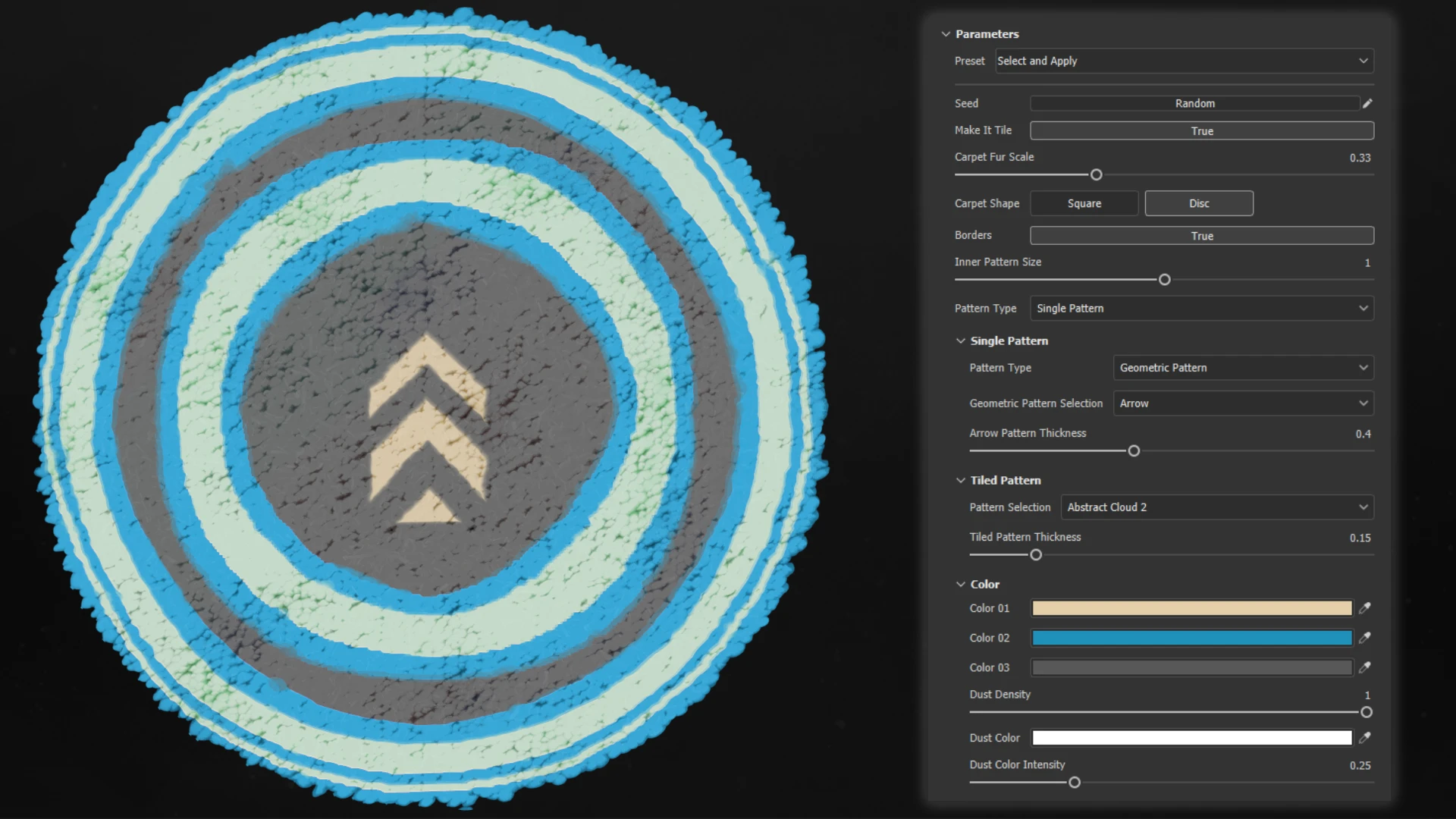The height and width of the screenshot is (819, 1456).
Task: Click the Inner Pattern Size slider handle
Action: (1165, 280)
